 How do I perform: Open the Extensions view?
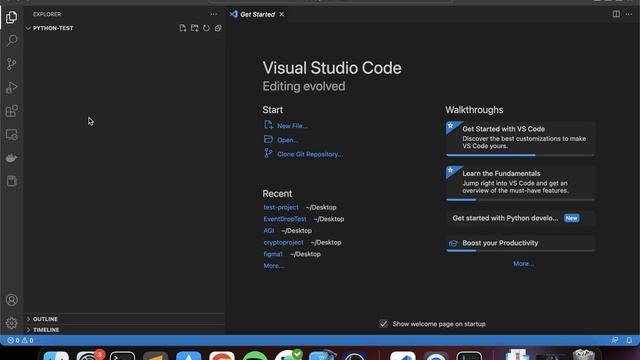coord(11,111)
